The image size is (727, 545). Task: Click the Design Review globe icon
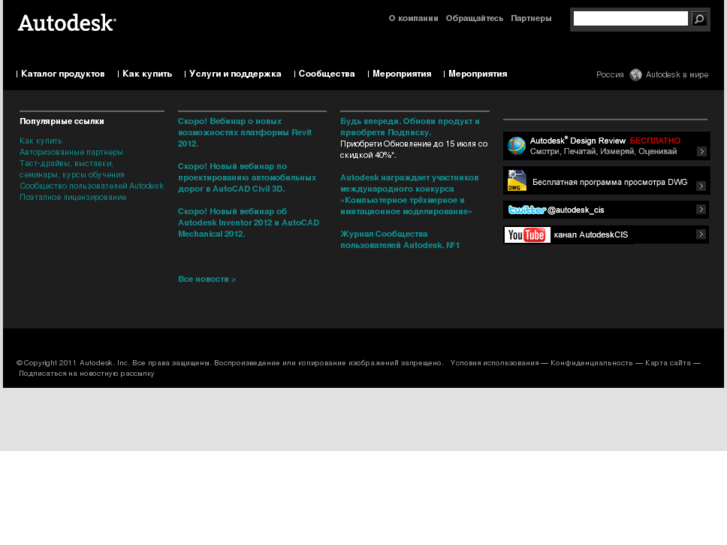coord(517,146)
